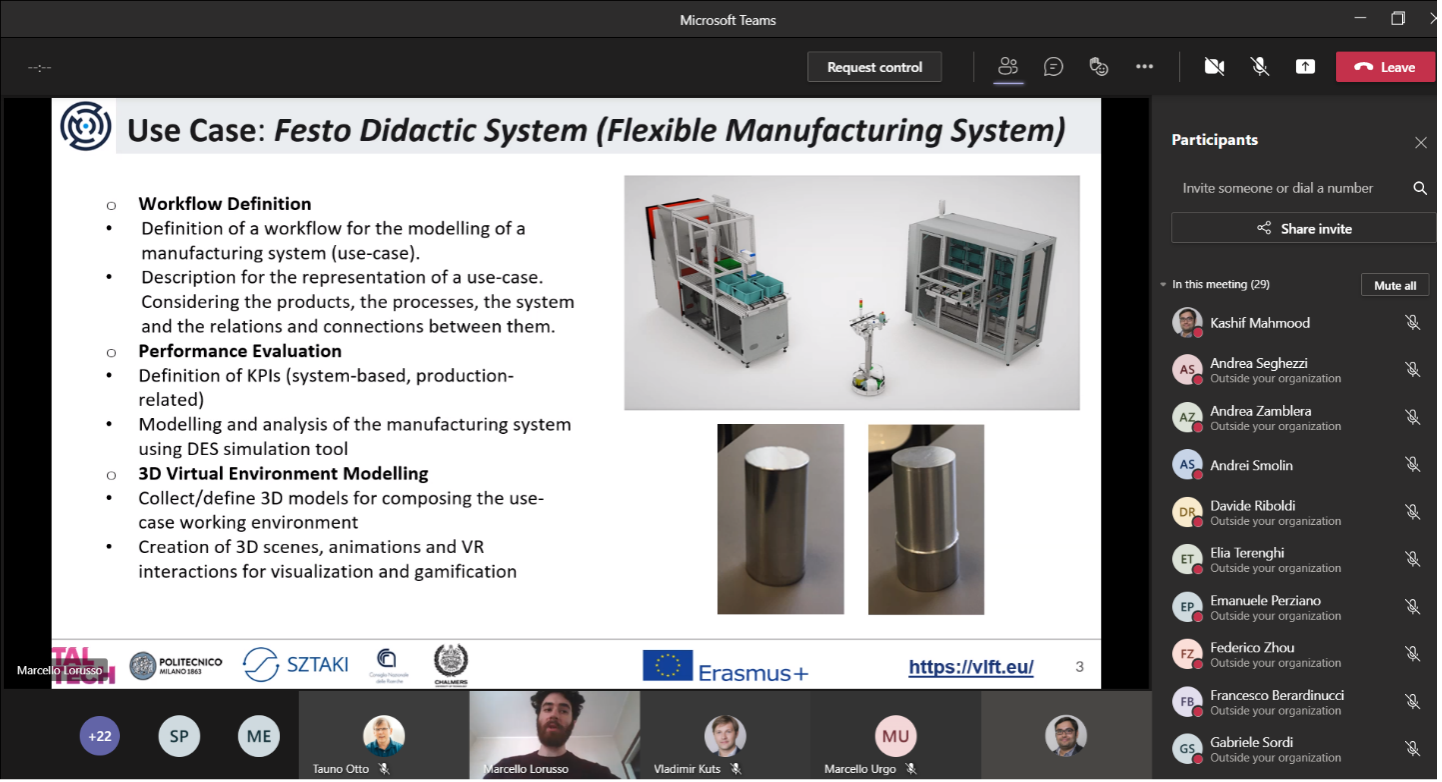Click the mic icon next to Andrea Zamblera
This screenshot has height=782, width=1442.
click(x=1412, y=417)
